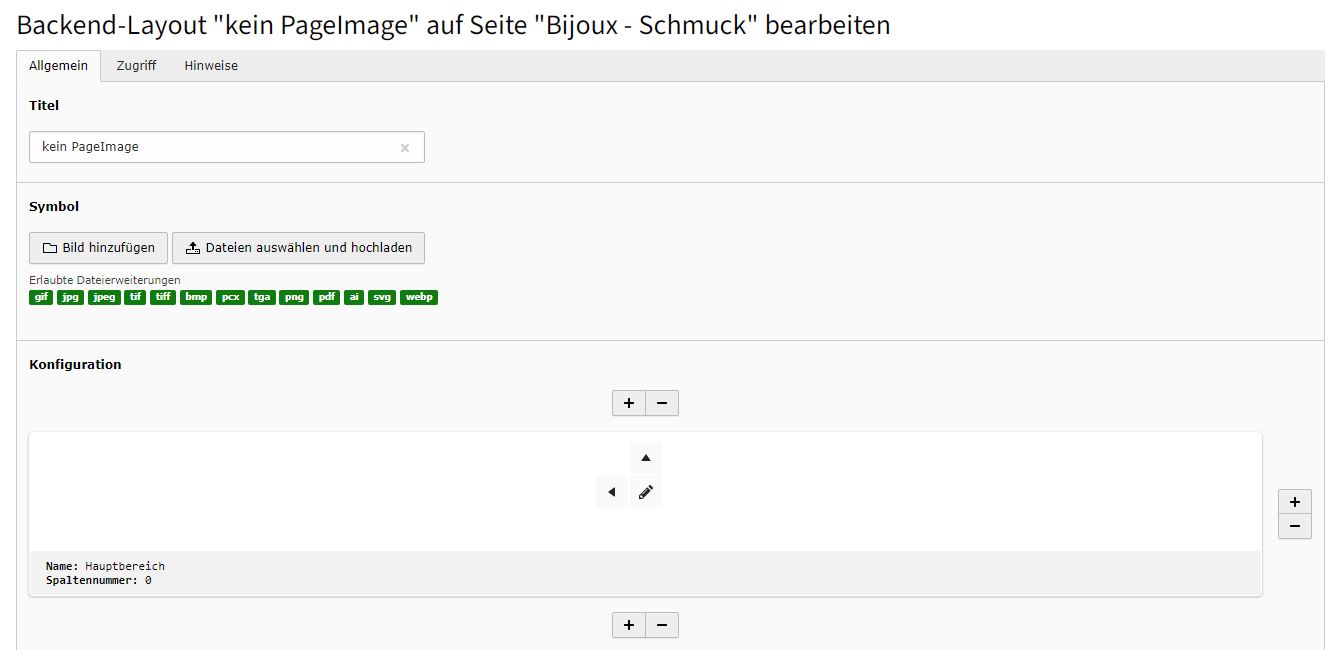Click the webp file extension badge
The width and height of the screenshot is (1341, 650).
[419, 297]
